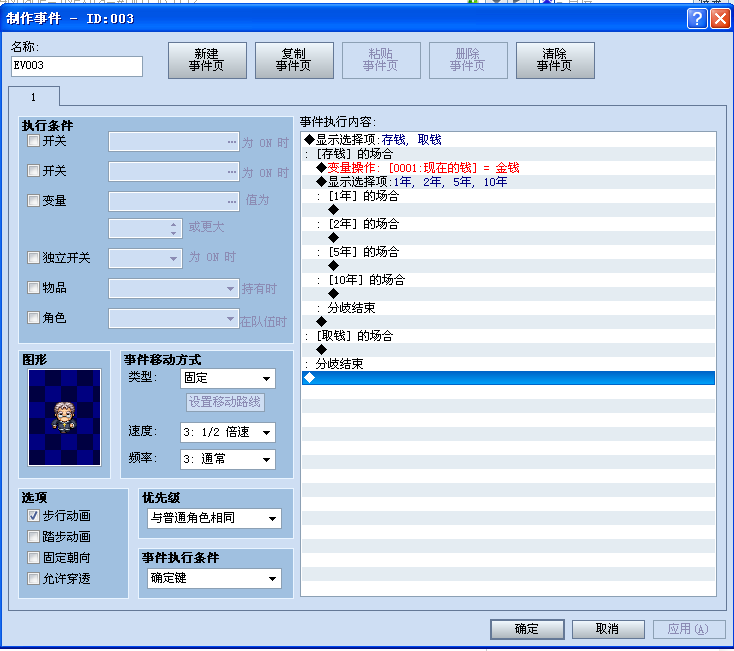Image resolution: width=734 pixels, height=651 pixels.
Task: Enable the 变量 condition checkbox
Action: click(33, 201)
